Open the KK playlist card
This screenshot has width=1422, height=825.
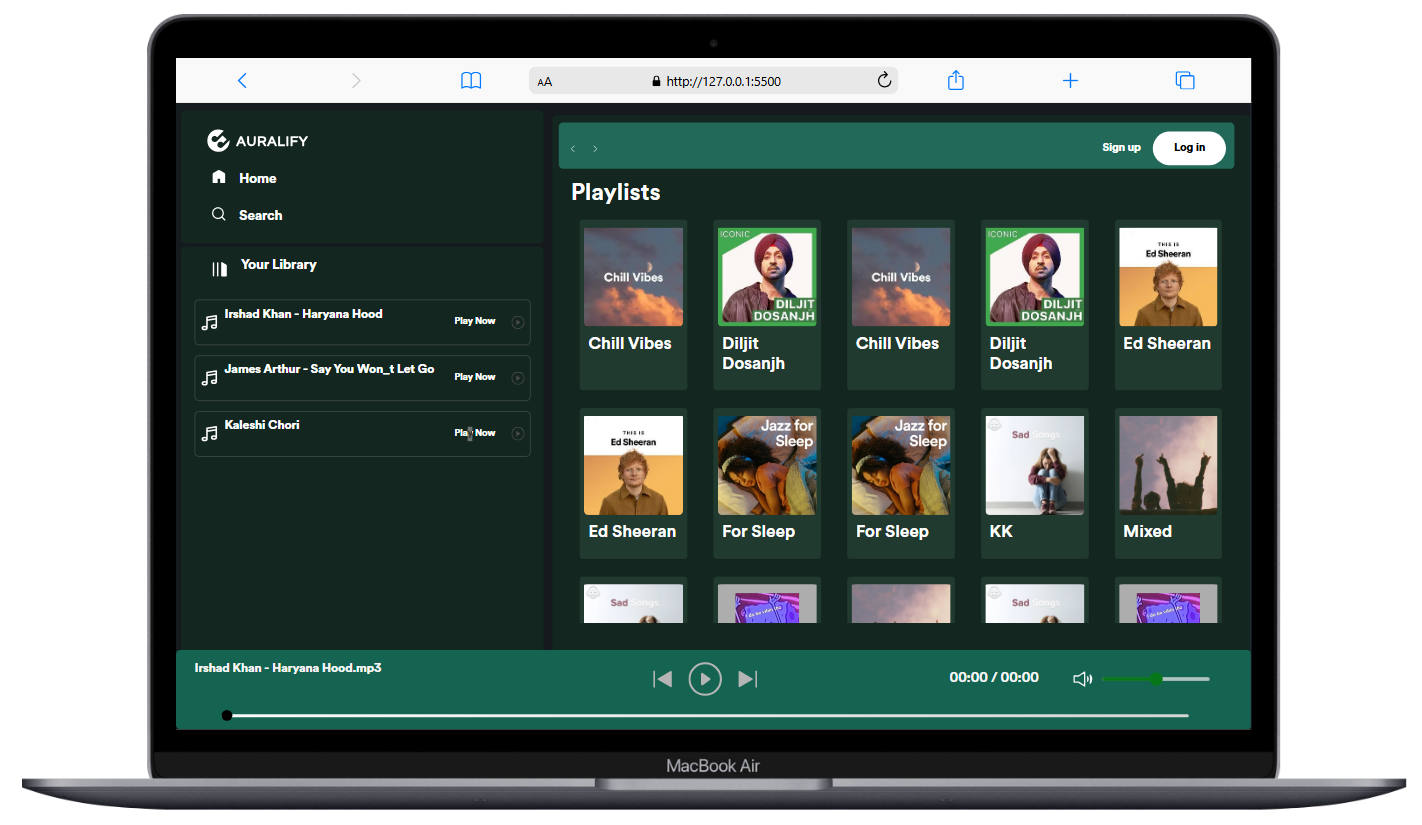[1035, 483]
